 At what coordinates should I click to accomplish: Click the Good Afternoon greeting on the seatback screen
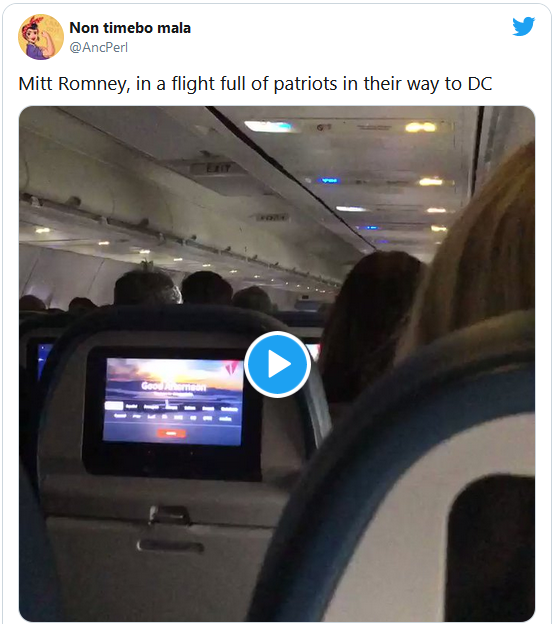174,386
